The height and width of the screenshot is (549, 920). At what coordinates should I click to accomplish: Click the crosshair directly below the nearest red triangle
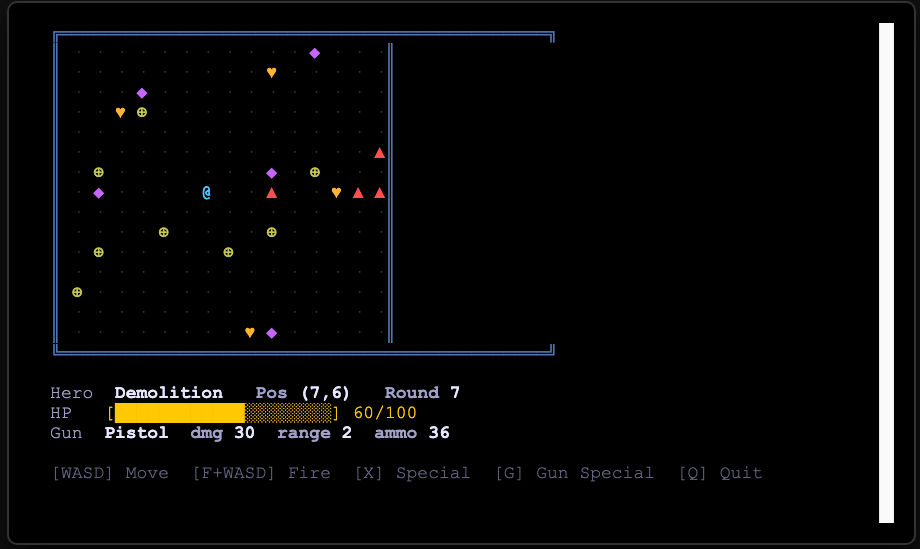pos(272,232)
